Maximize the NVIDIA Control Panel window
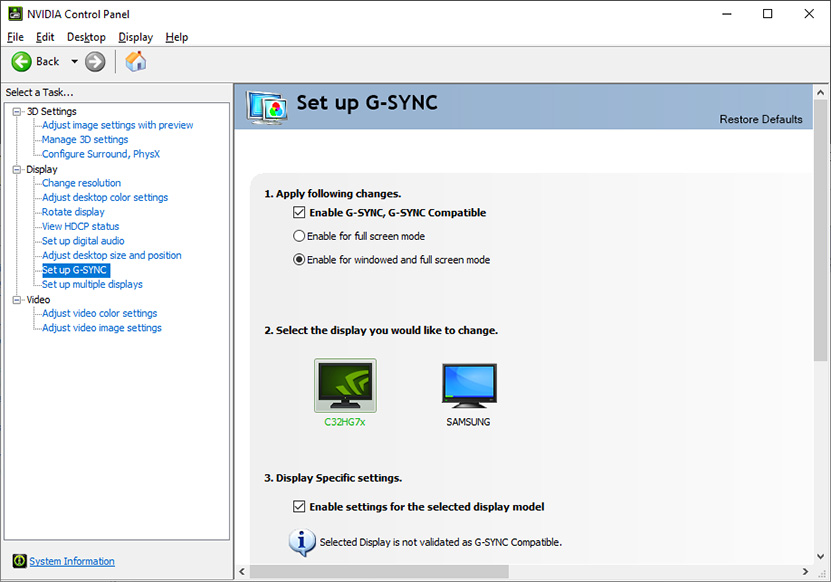The width and height of the screenshot is (831, 582). pyautogui.click(x=767, y=14)
